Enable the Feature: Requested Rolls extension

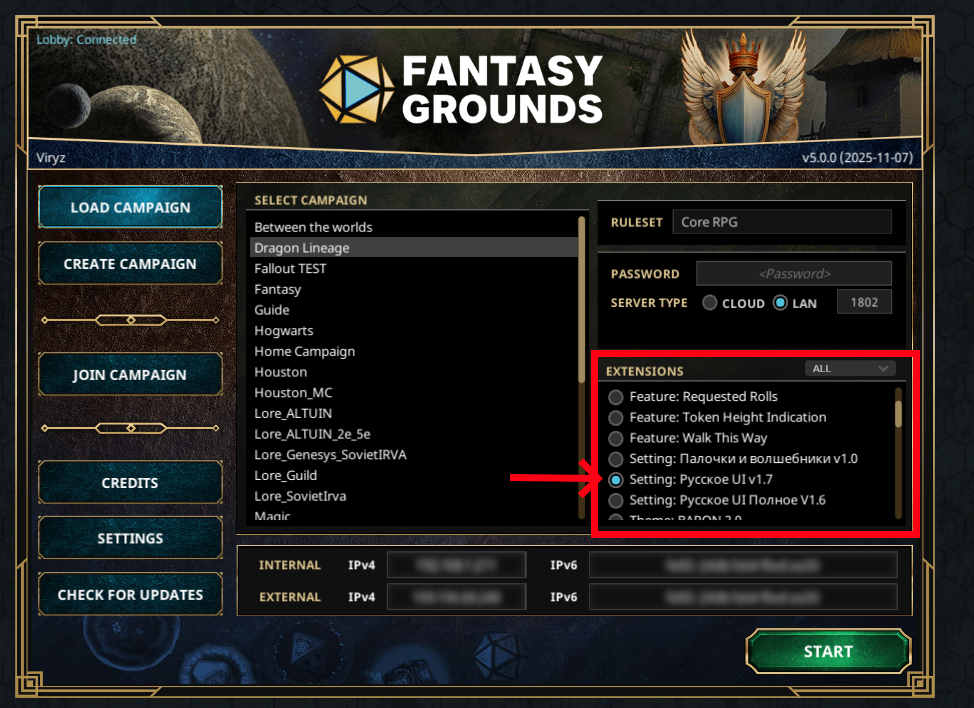pos(616,397)
